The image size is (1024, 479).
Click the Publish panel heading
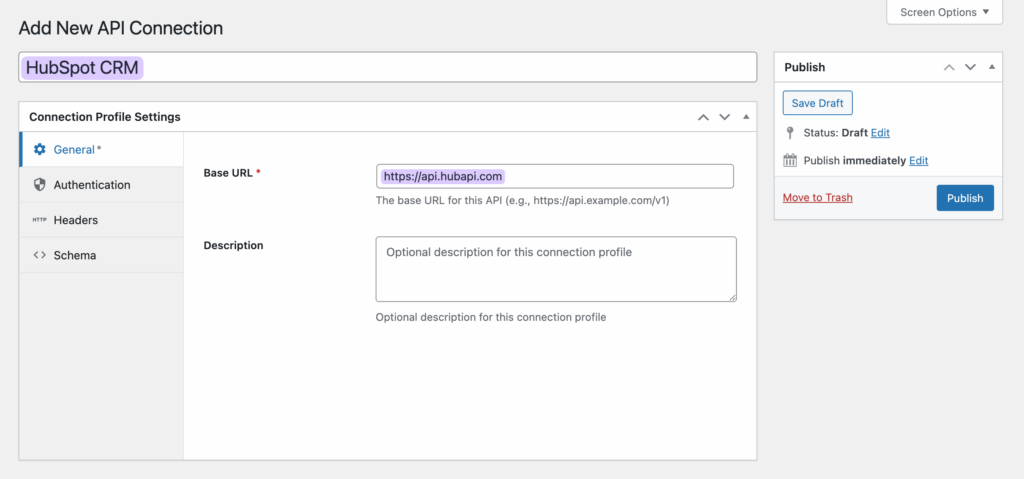coord(805,67)
